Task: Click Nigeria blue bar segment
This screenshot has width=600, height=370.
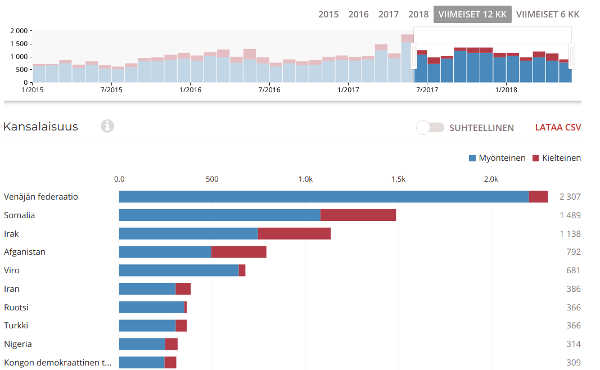Action: [142, 344]
